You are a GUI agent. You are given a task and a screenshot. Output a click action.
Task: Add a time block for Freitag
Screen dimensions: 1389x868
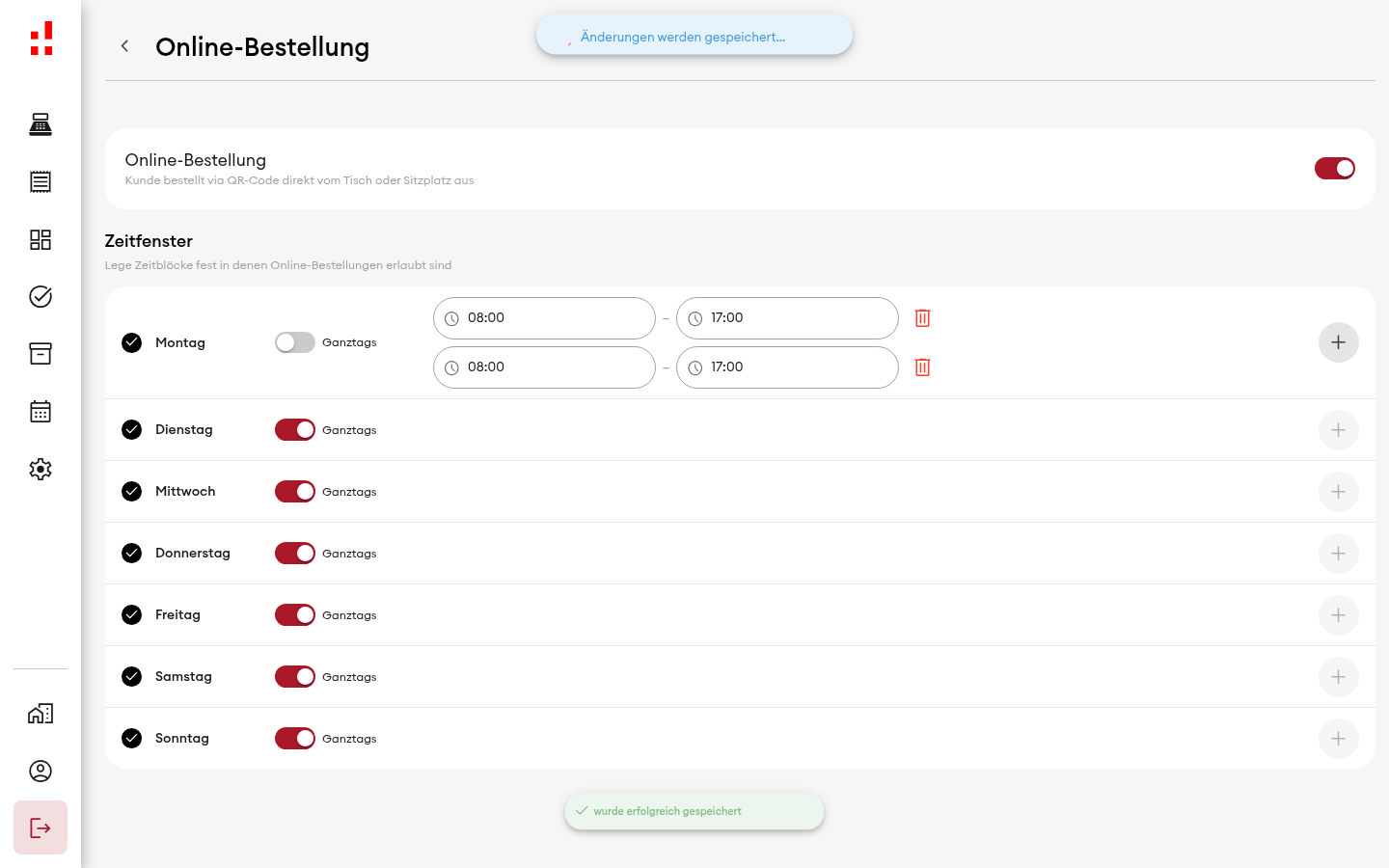pyautogui.click(x=1338, y=615)
